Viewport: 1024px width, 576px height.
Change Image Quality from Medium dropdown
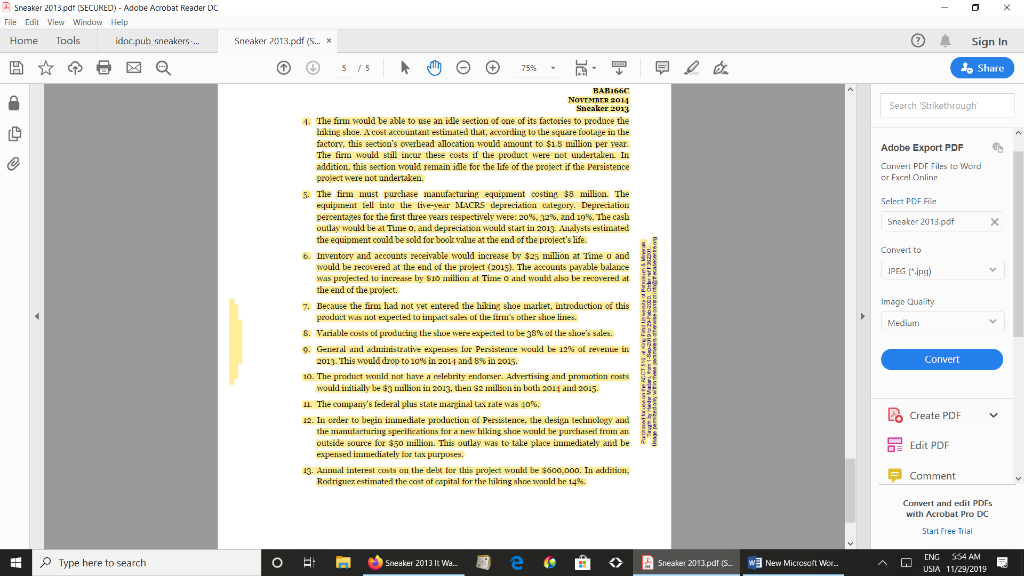(941, 322)
